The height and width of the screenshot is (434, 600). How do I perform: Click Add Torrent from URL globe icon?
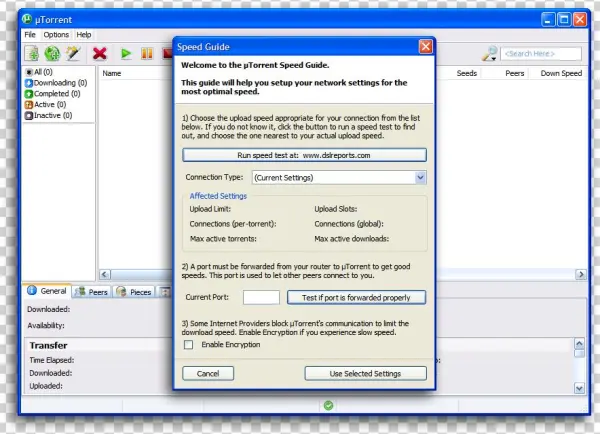52,54
